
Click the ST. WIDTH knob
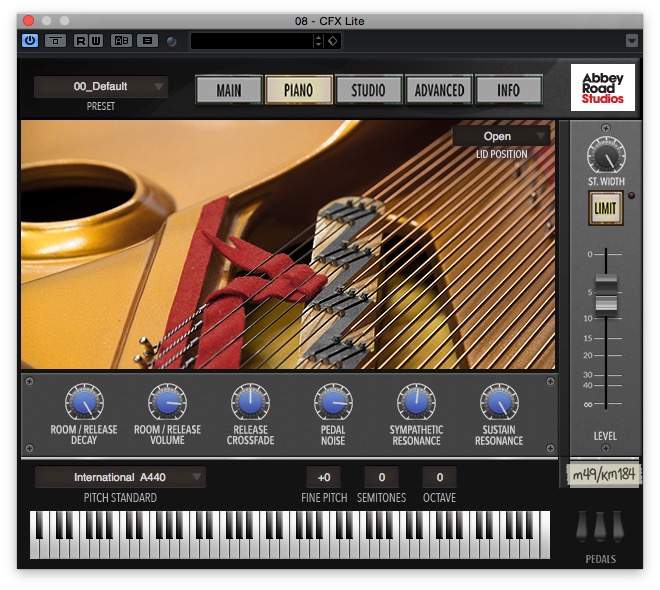coord(606,155)
